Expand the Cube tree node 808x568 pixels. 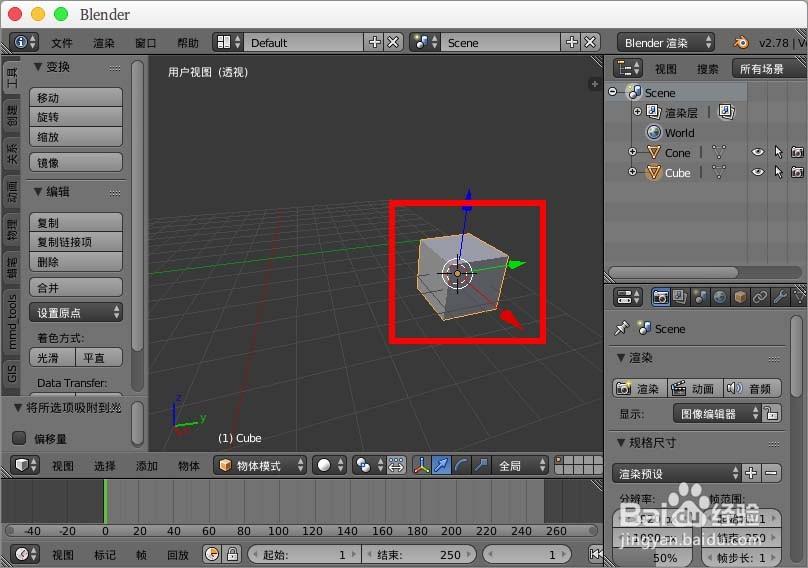click(x=632, y=172)
